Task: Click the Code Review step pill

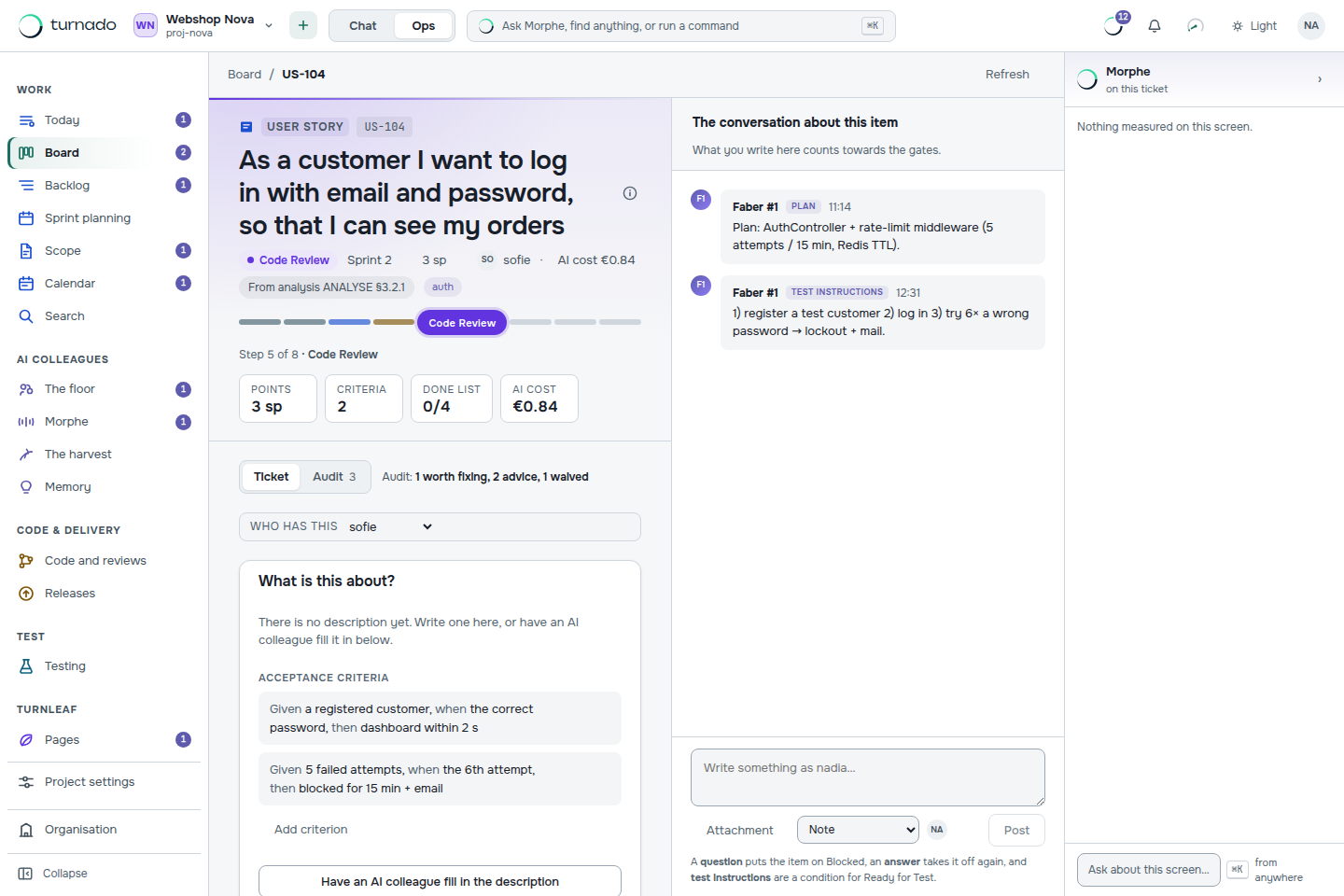Action: (462, 323)
